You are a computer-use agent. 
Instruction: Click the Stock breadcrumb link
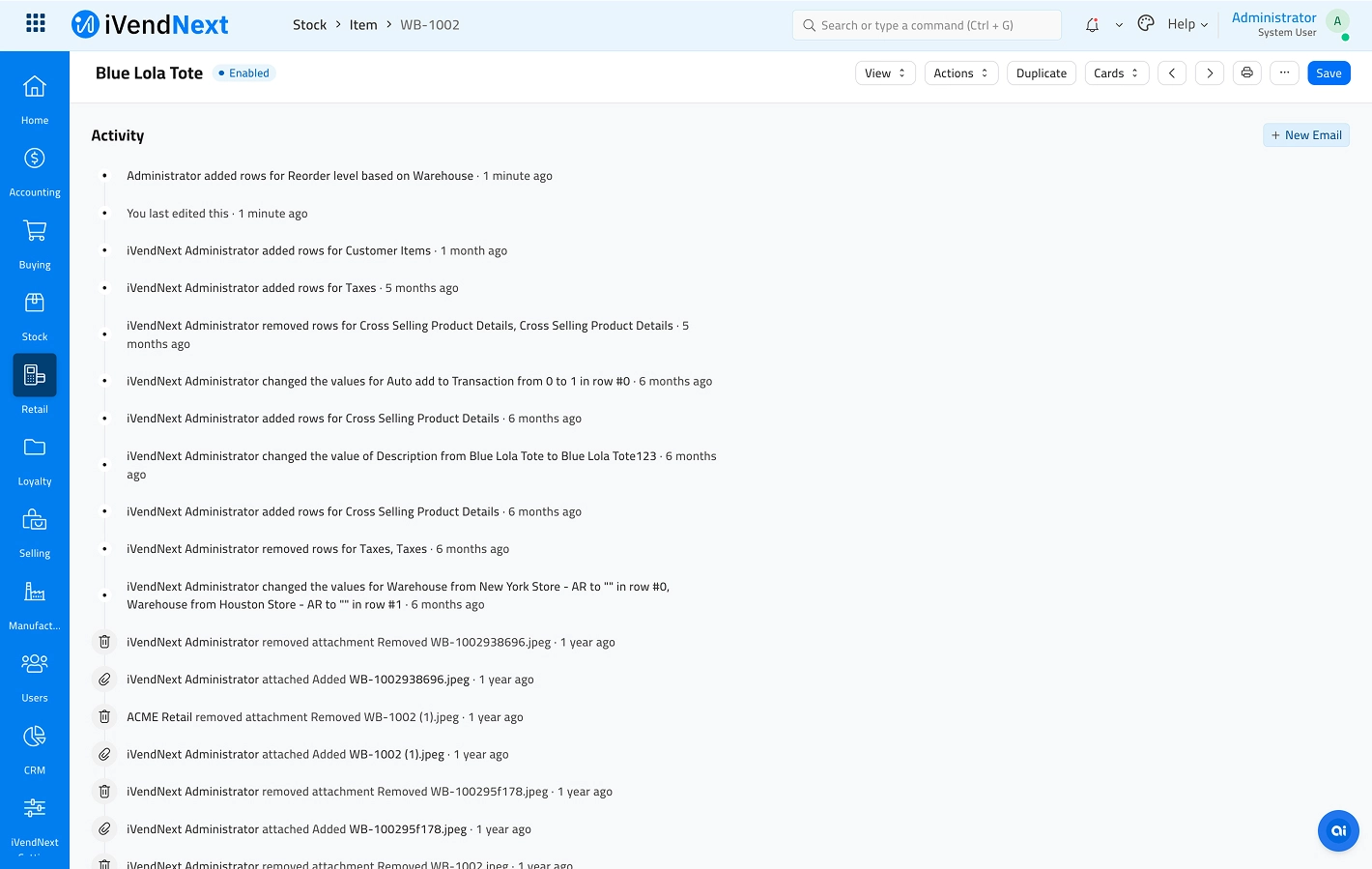point(309,25)
